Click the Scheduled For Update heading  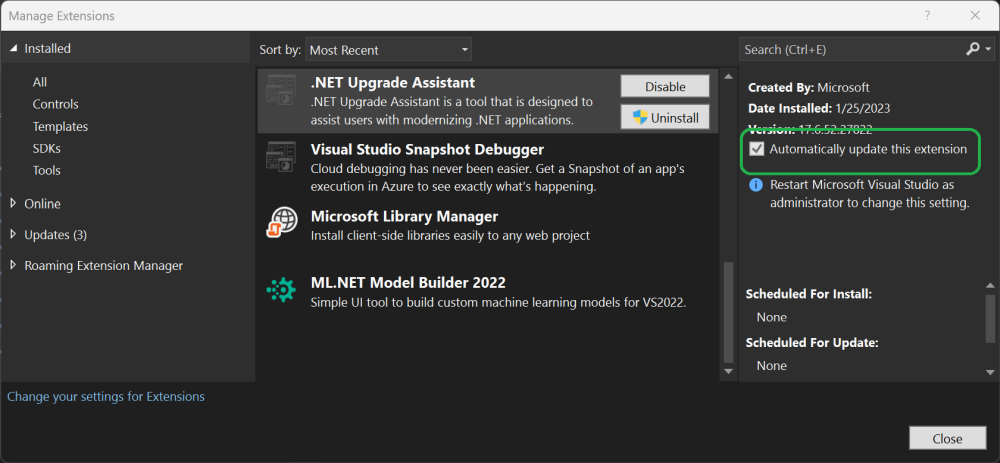[x=812, y=342]
